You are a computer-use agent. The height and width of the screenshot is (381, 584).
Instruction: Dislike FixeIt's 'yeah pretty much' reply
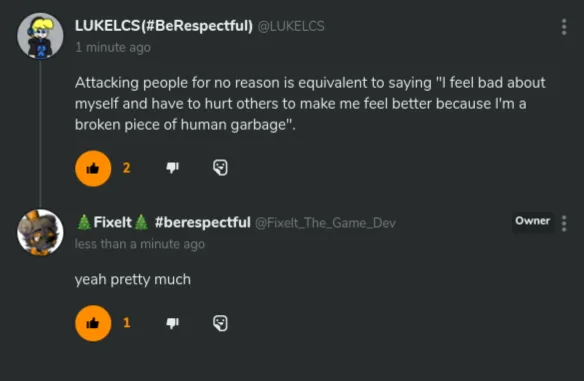click(172, 323)
